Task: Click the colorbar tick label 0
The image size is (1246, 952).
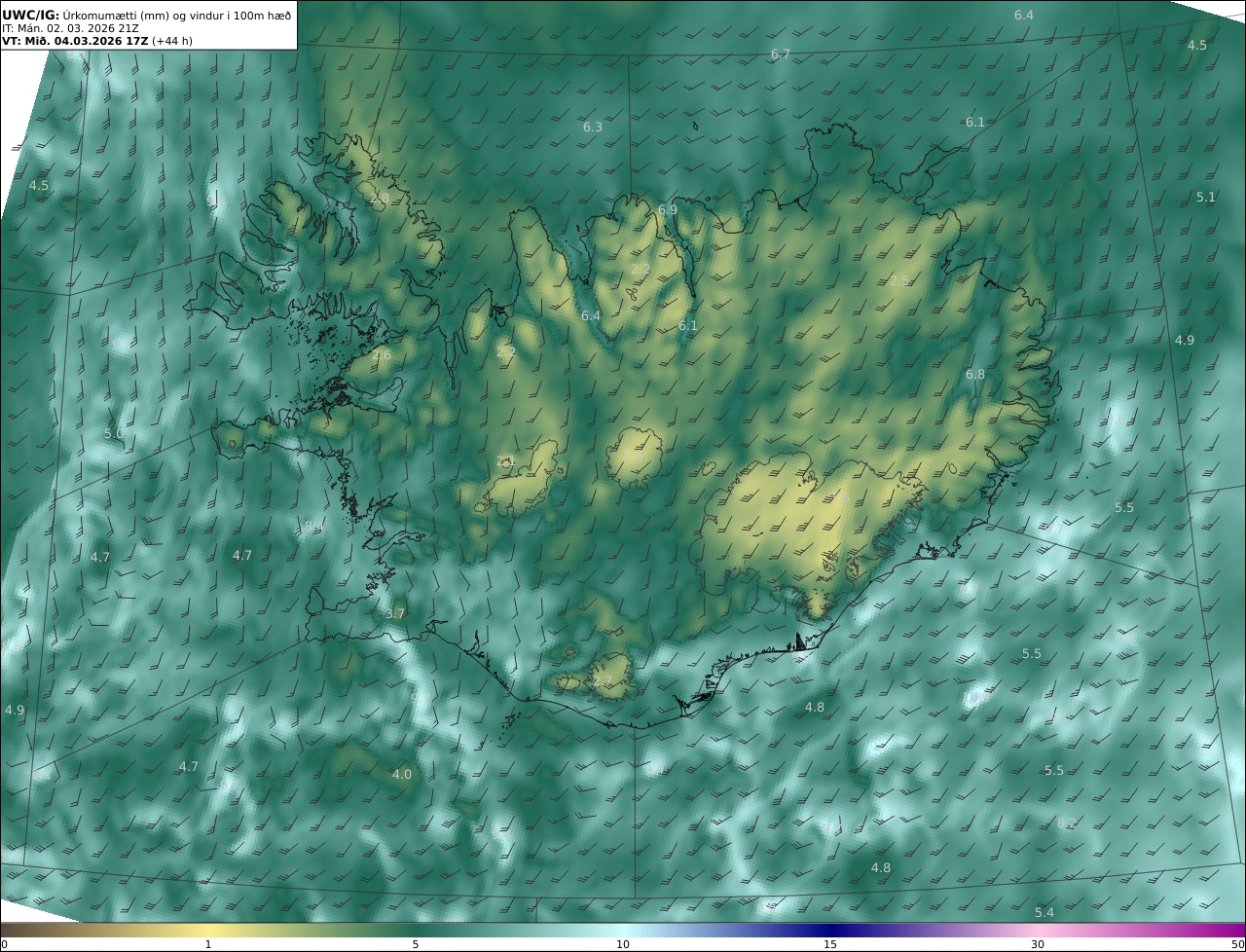Action: [4, 944]
